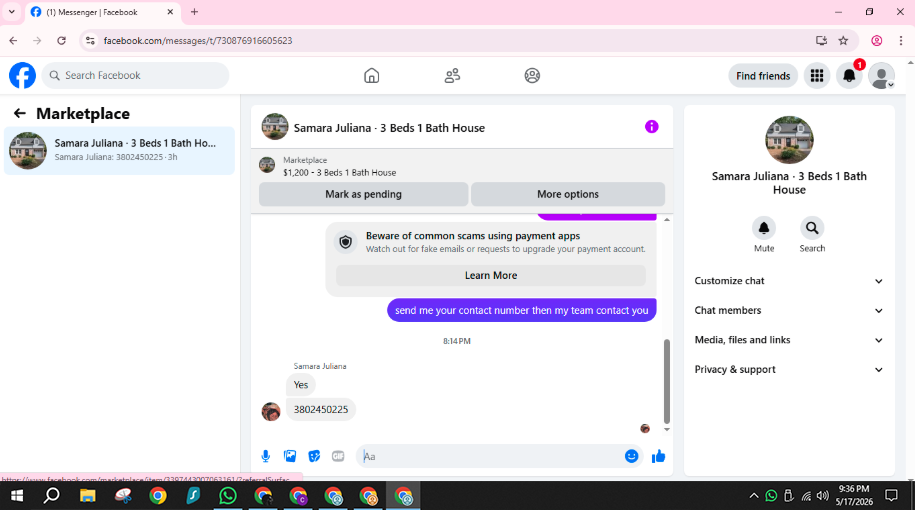Screen dimensions: 915x510
Task: Choose a sticker icon
Action: (x=314, y=456)
